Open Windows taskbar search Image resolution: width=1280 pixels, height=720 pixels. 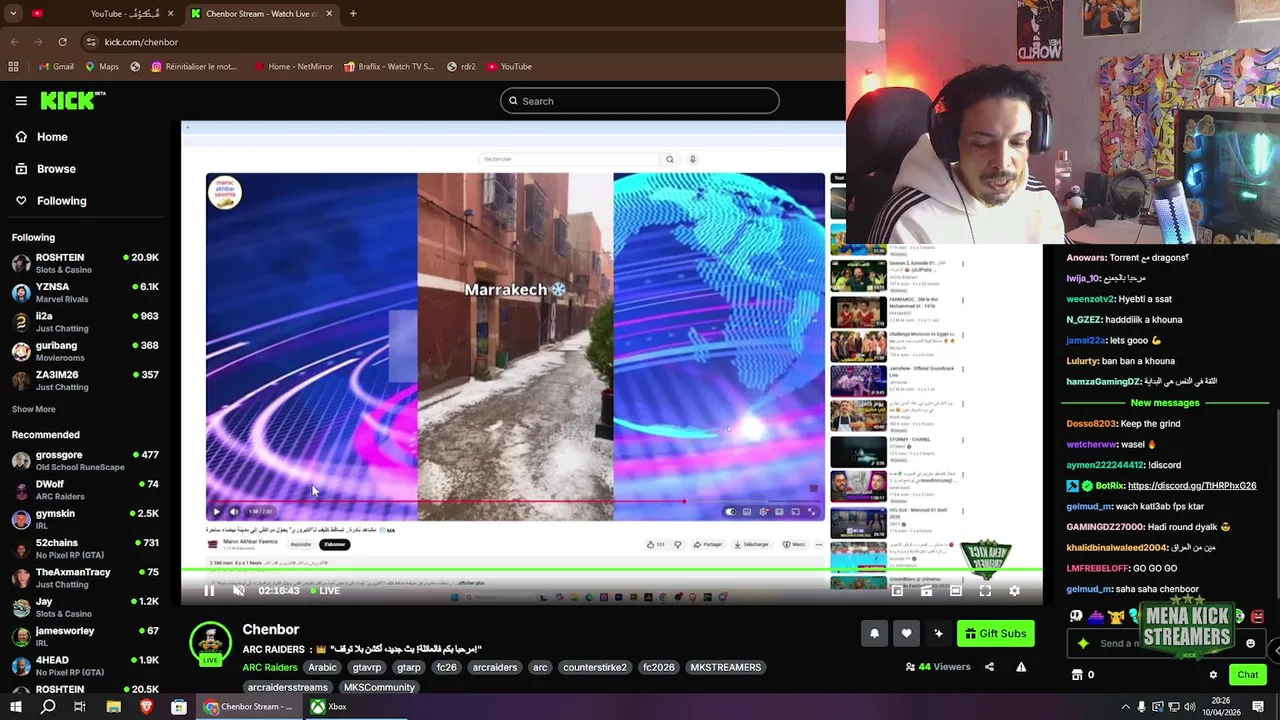[x=48, y=707]
